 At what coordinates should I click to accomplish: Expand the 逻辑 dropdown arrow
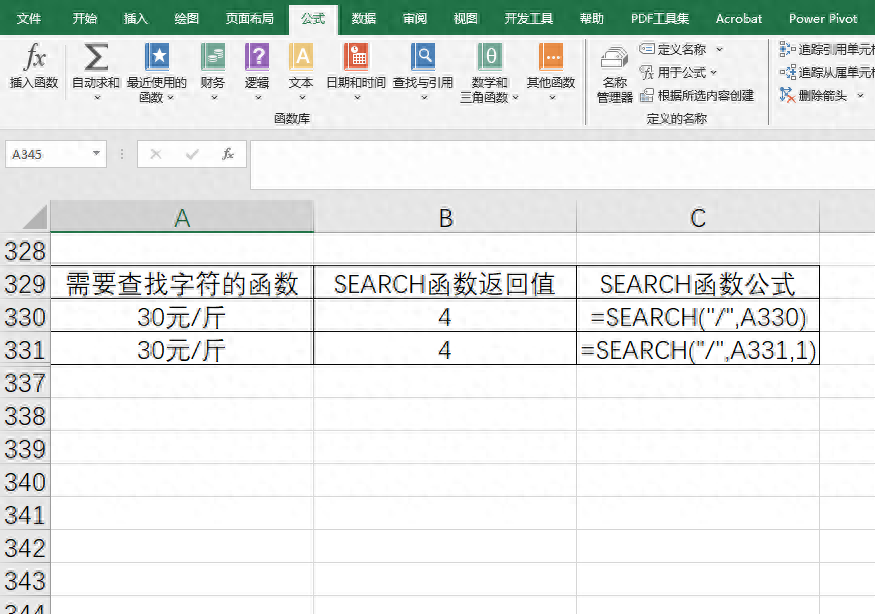pos(258,98)
